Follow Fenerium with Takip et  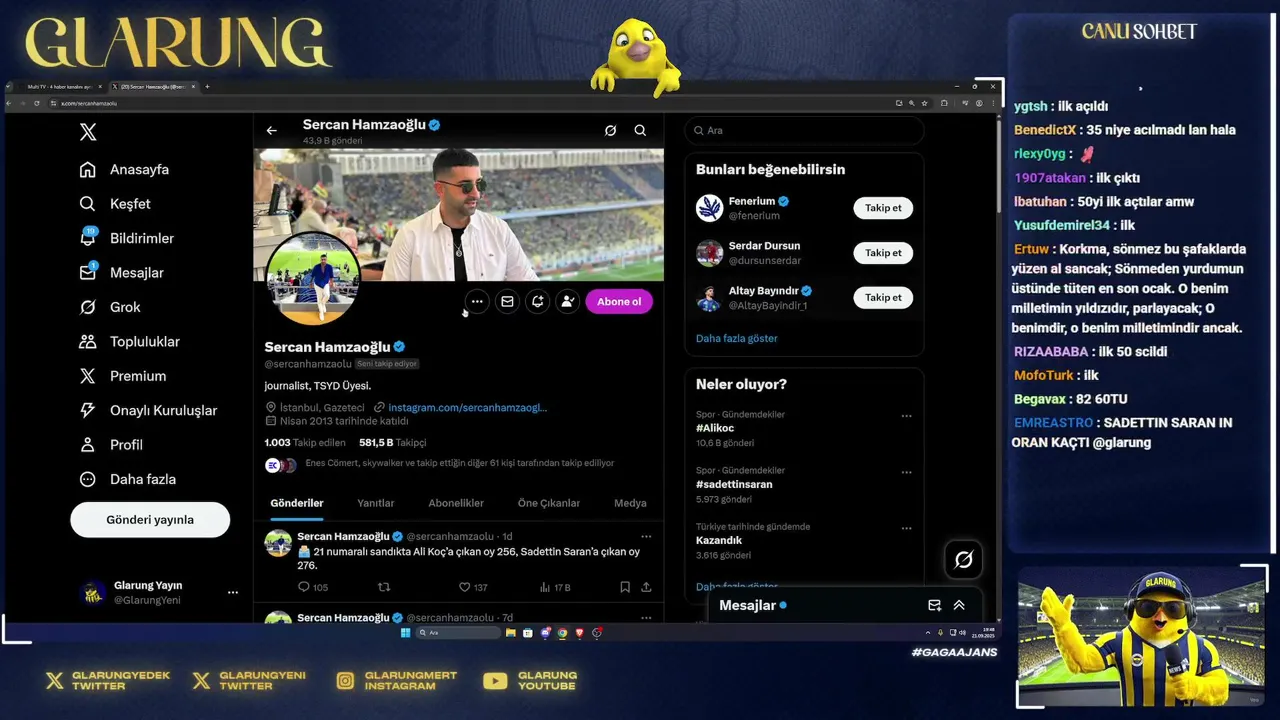point(883,208)
